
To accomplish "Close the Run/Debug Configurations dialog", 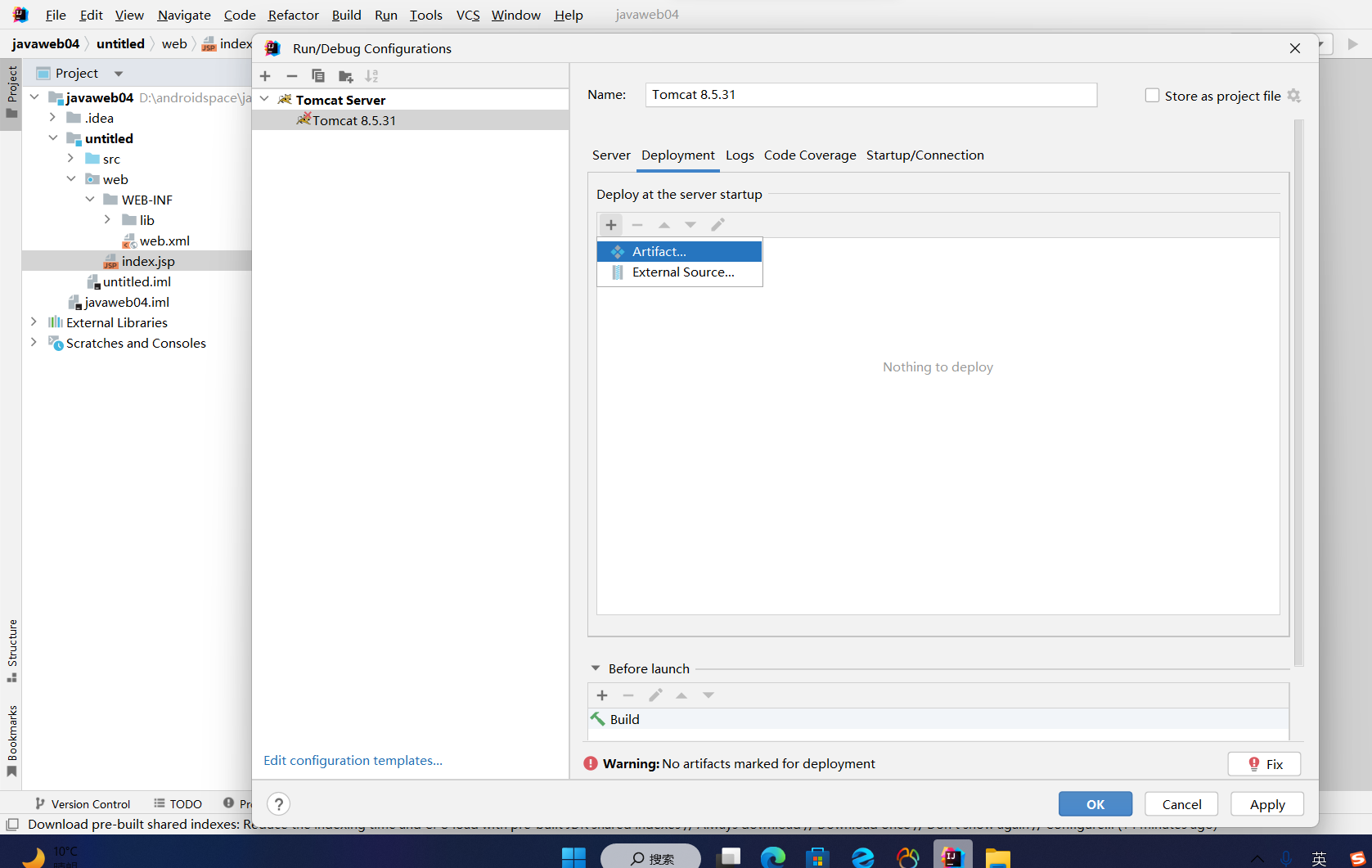I will pyautogui.click(x=1295, y=48).
